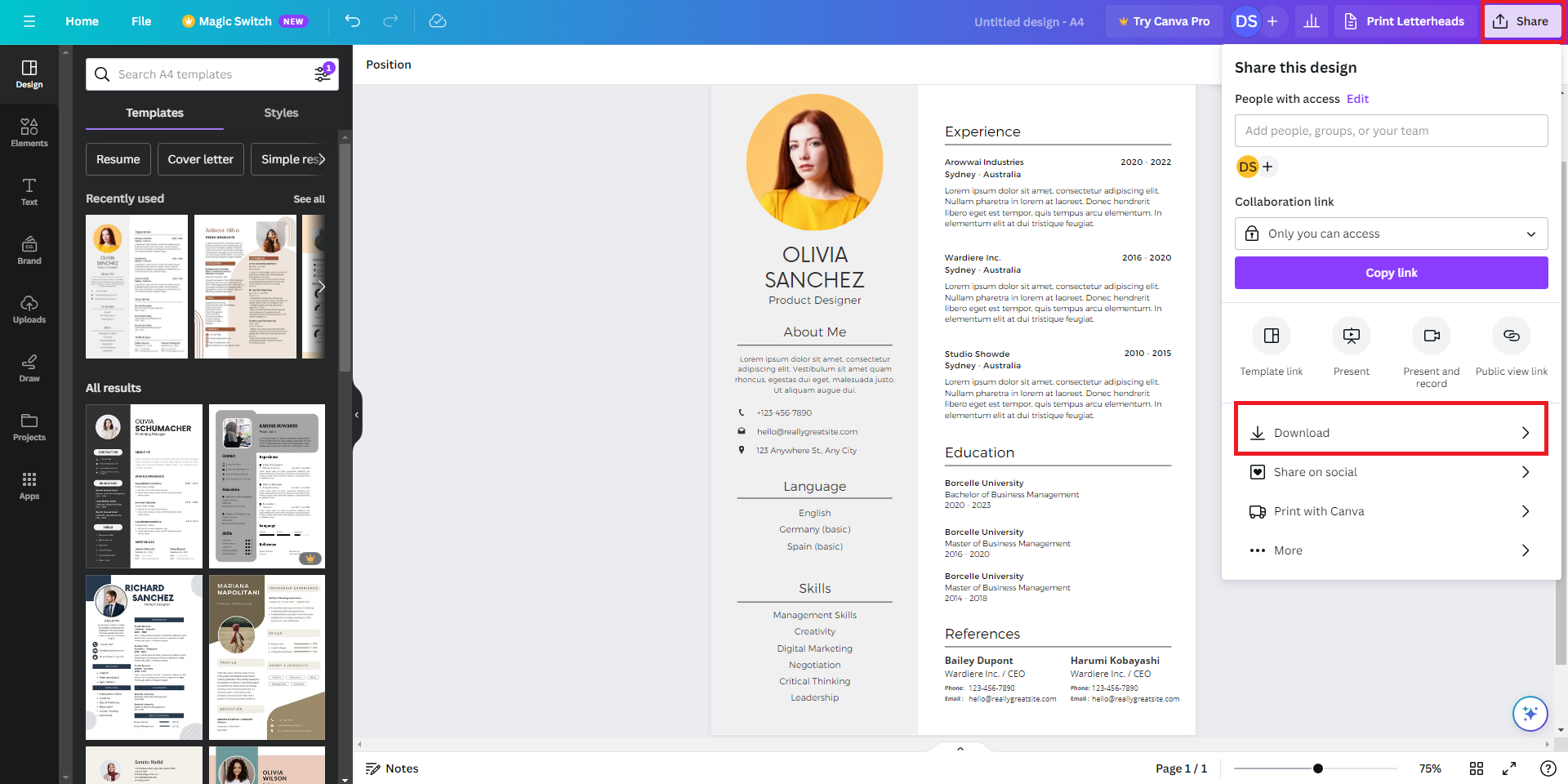Click Print Letterheads button
The width and height of the screenshot is (1568, 784).
coord(1405,21)
